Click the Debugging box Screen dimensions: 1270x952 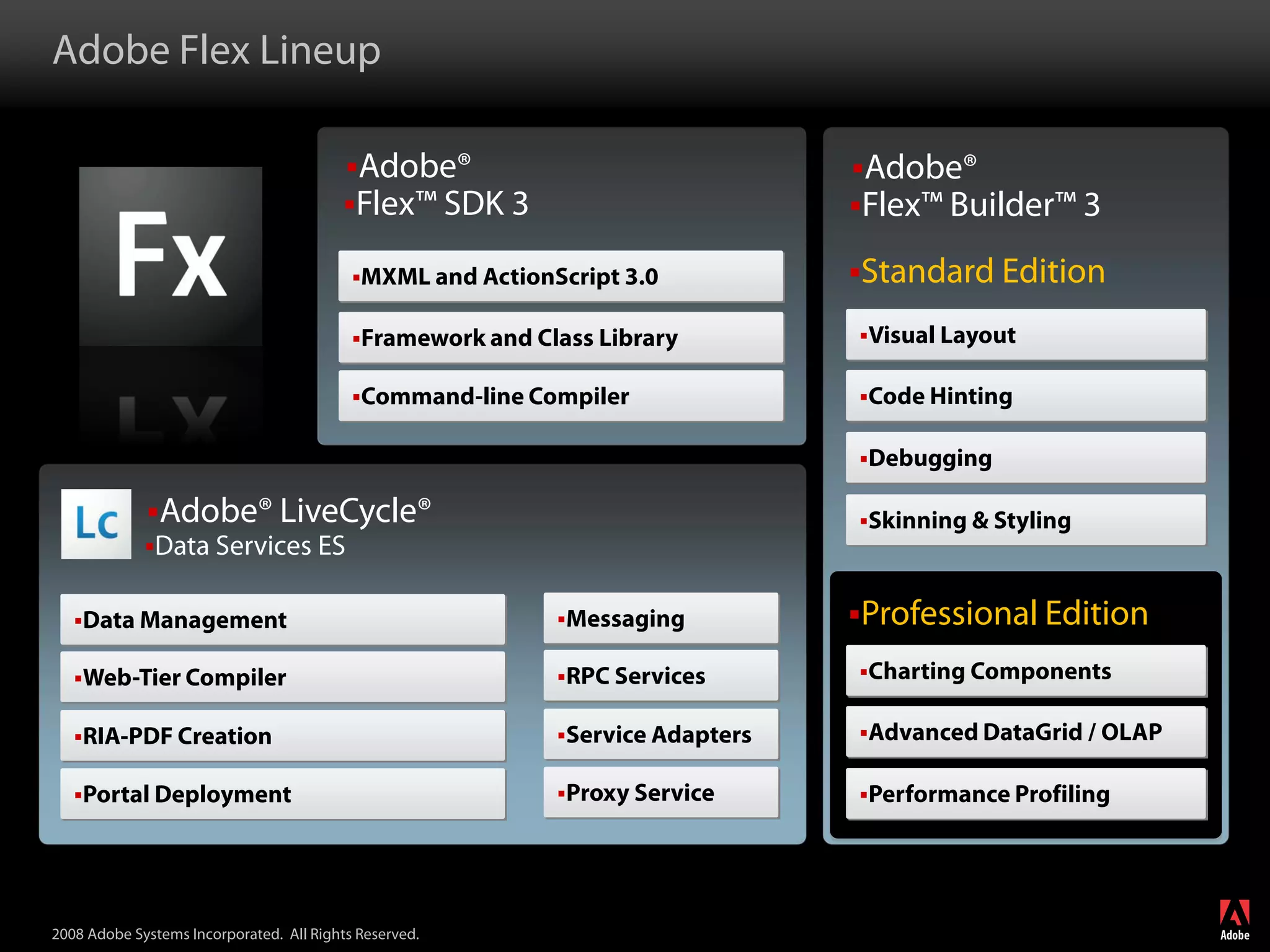coord(1026,457)
